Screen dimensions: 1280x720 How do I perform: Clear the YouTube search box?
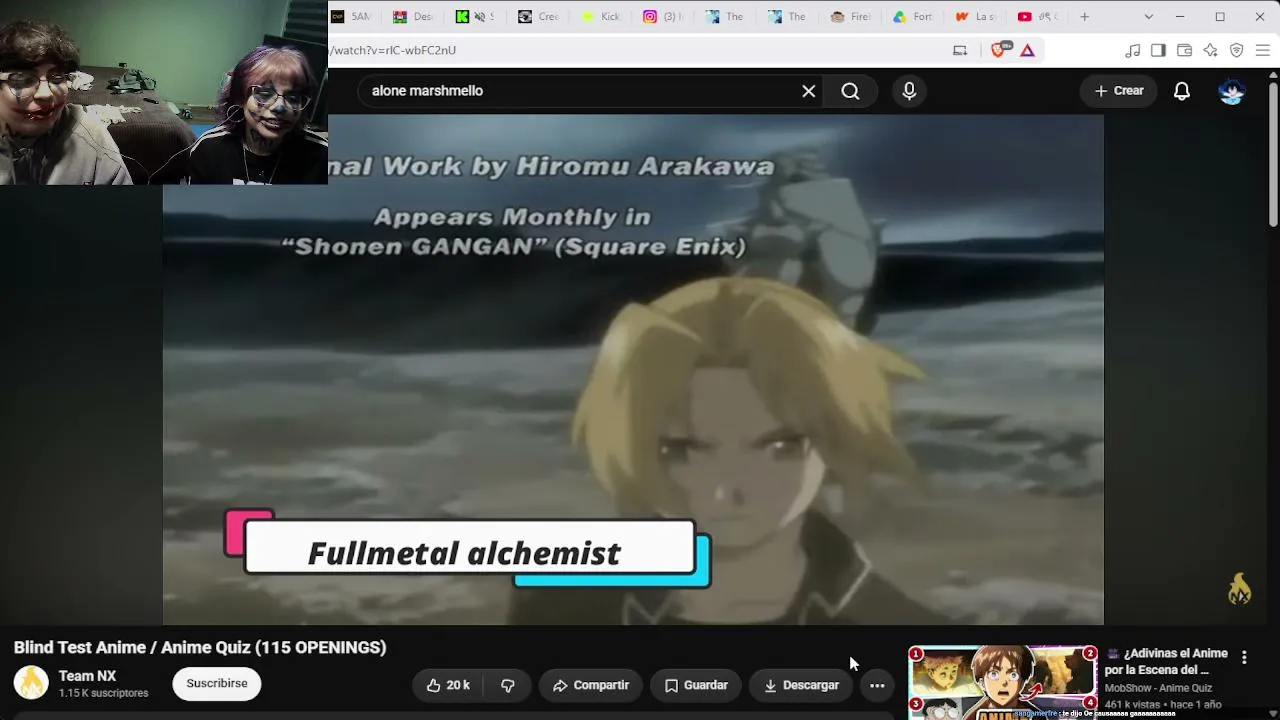coord(808,91)
